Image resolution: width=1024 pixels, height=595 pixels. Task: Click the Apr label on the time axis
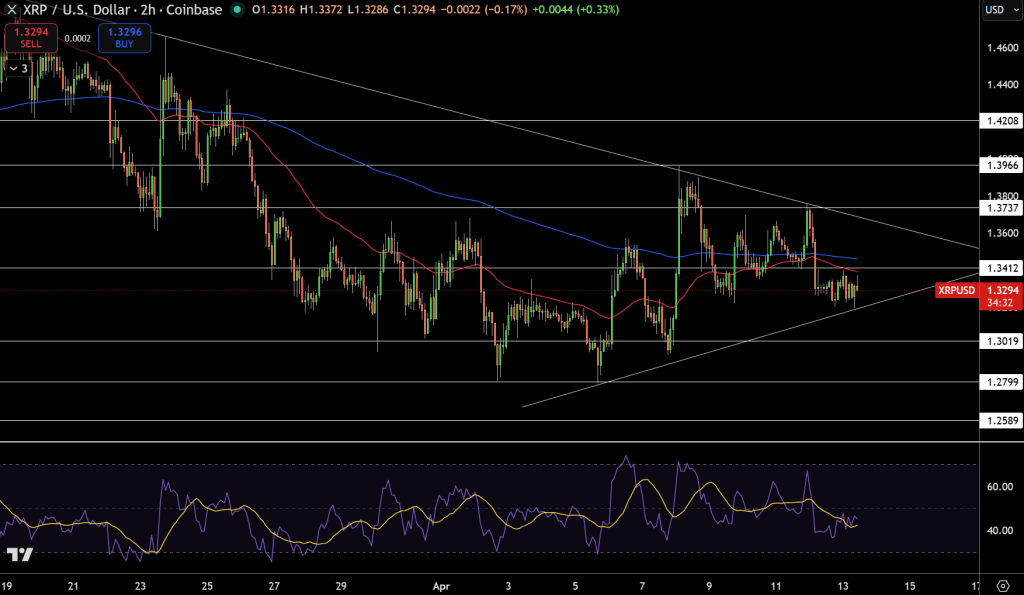(439, 587)
